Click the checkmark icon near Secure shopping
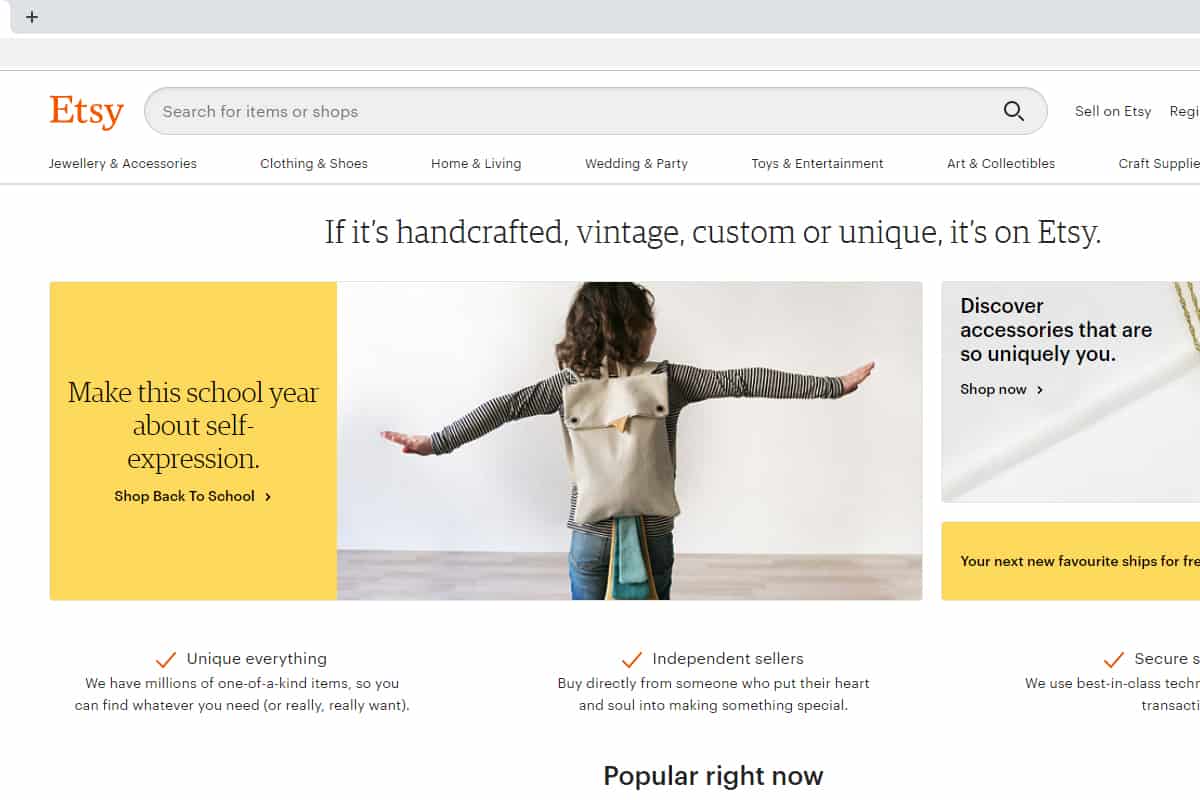The image size is (1200, 800). [x=1114, y=659]
